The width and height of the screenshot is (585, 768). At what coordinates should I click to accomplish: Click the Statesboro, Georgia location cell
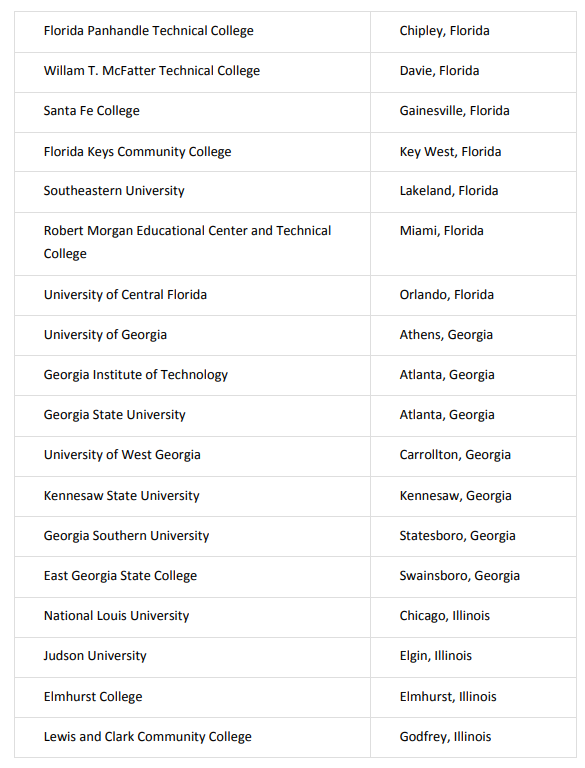point(473,537)
